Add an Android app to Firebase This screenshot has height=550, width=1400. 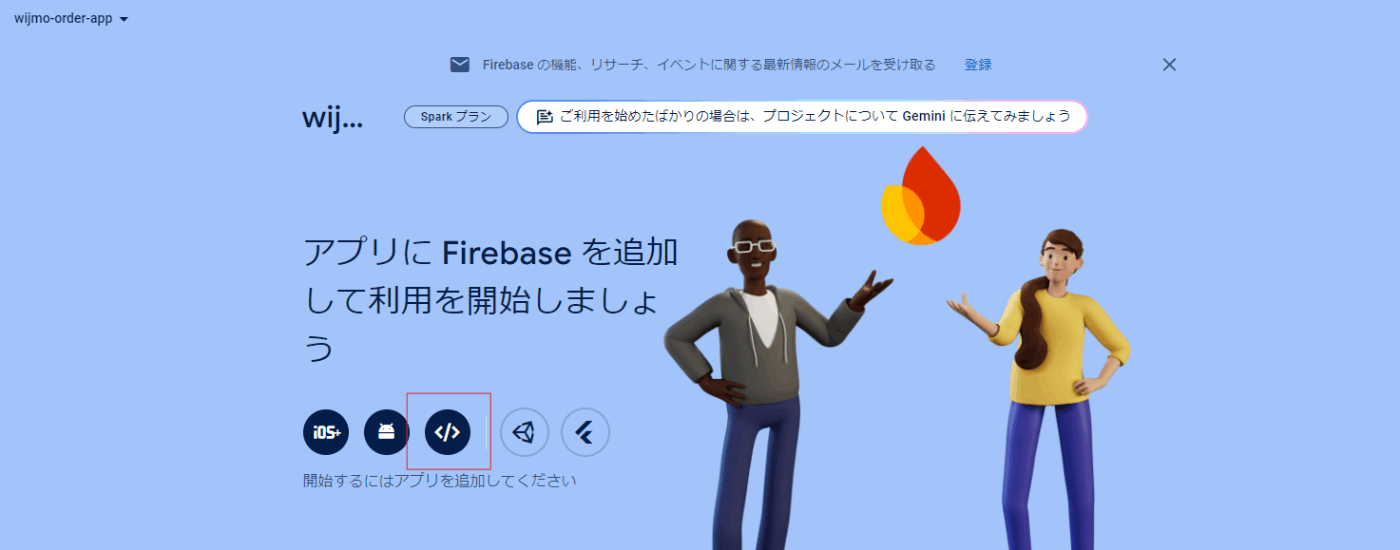pyautogui.click(x=387, y=433)
